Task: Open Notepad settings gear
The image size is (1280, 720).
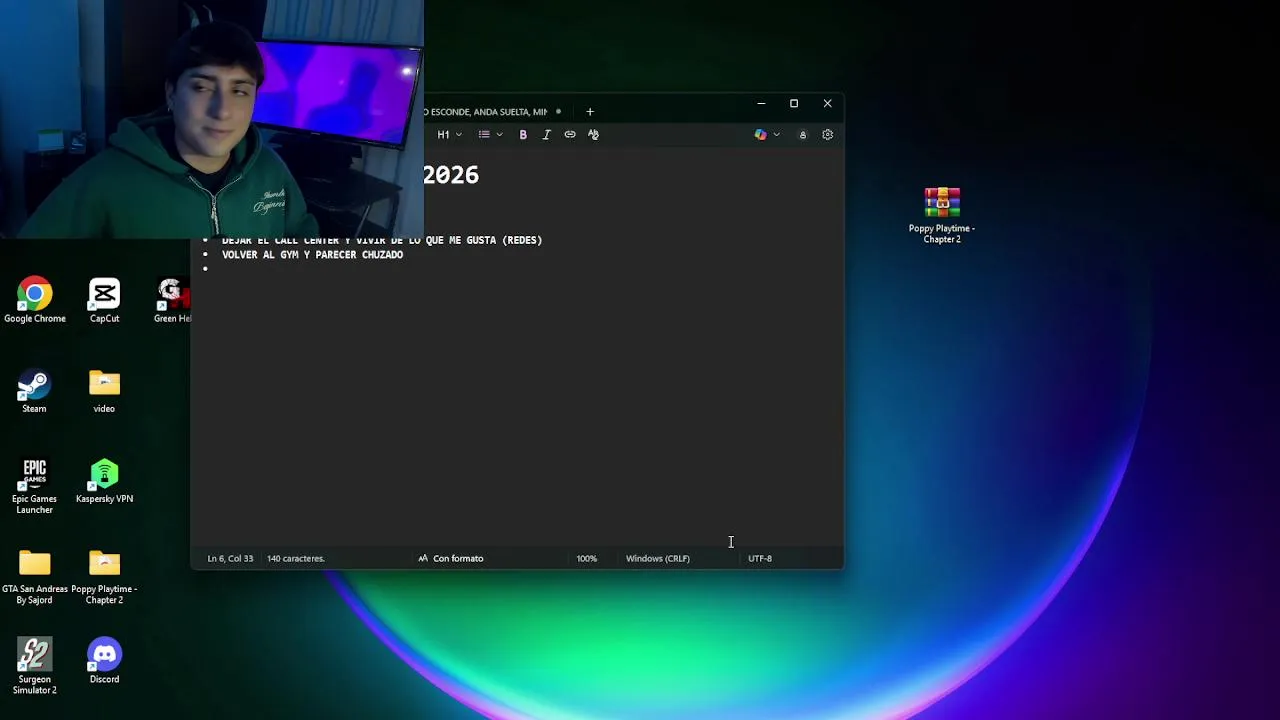Action: [827, 135]
